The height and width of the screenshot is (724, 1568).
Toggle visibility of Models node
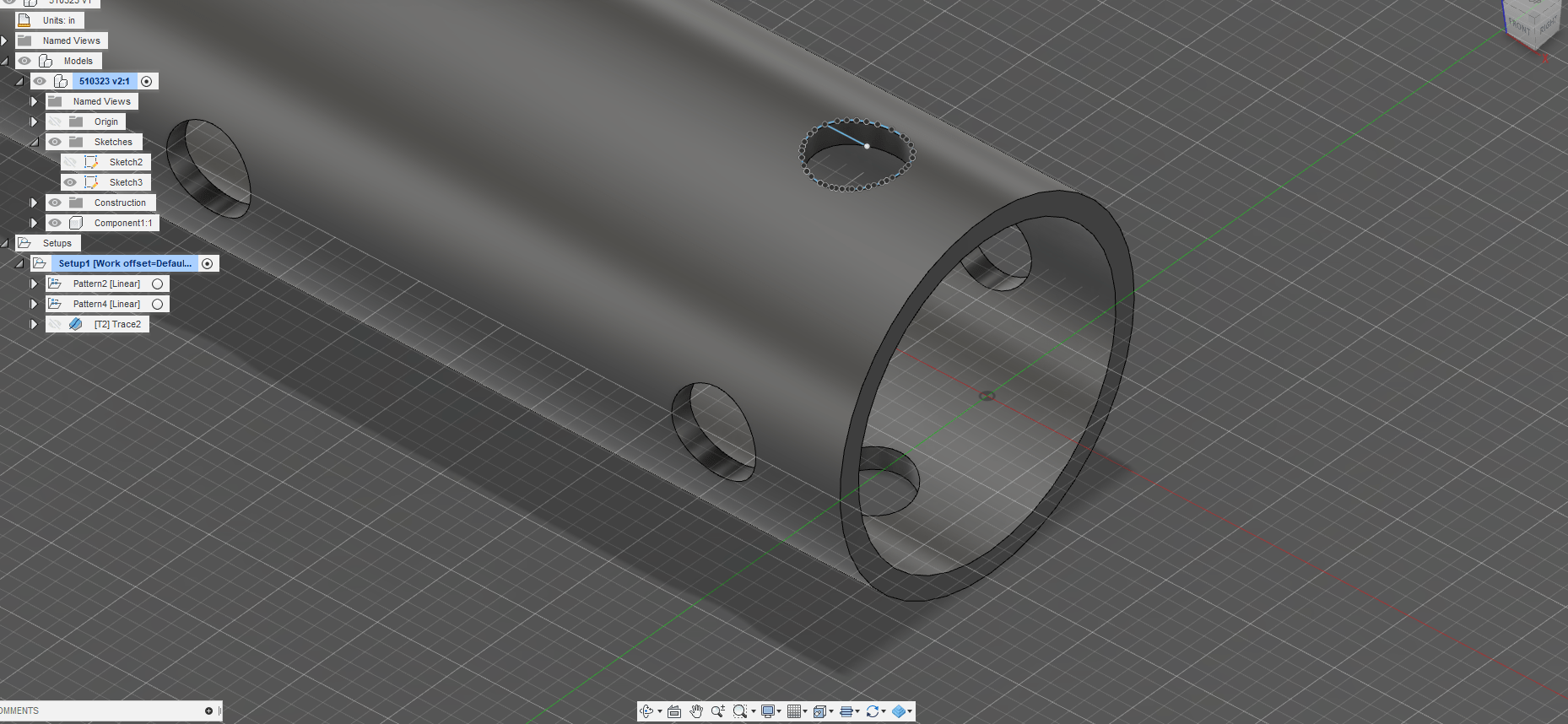pos(24,61)
